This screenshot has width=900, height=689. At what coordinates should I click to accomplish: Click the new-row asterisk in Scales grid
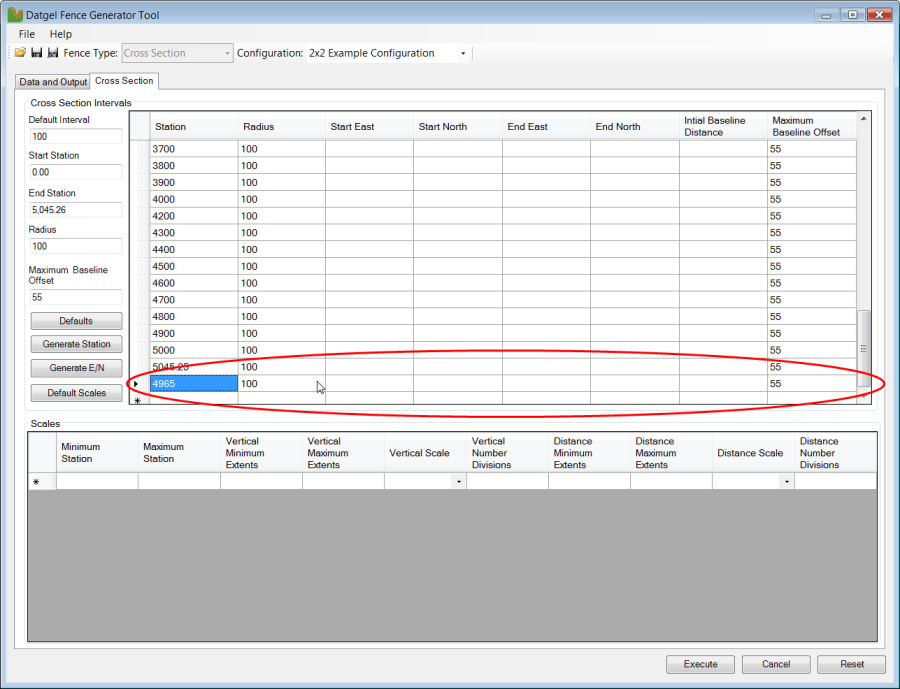tap(37, 482)
